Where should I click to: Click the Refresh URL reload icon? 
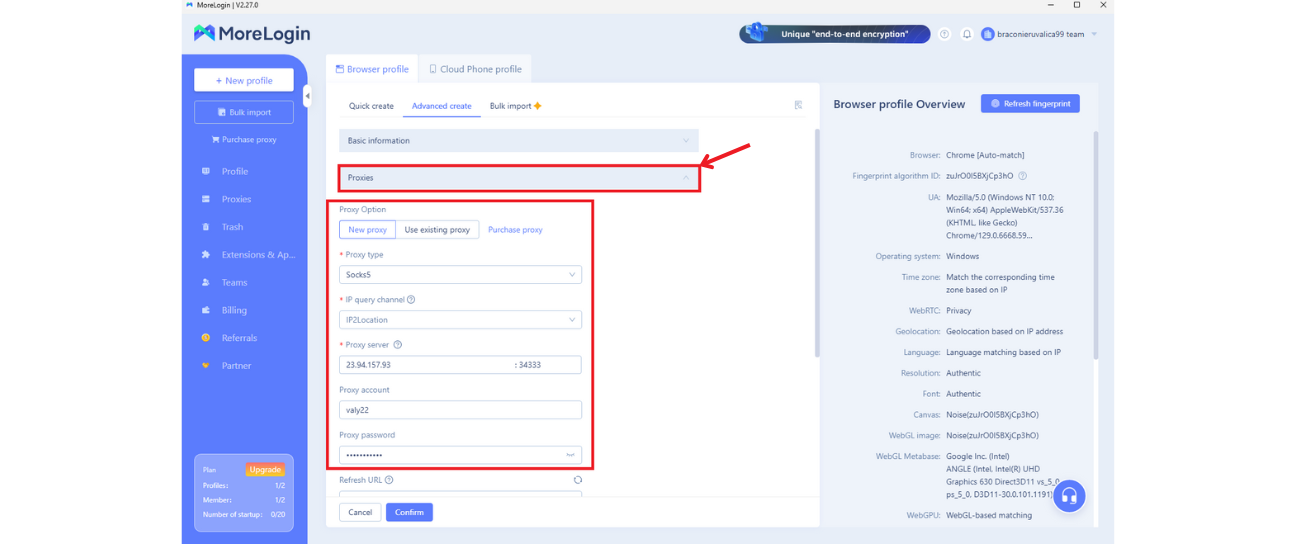[x=578, y=480]
